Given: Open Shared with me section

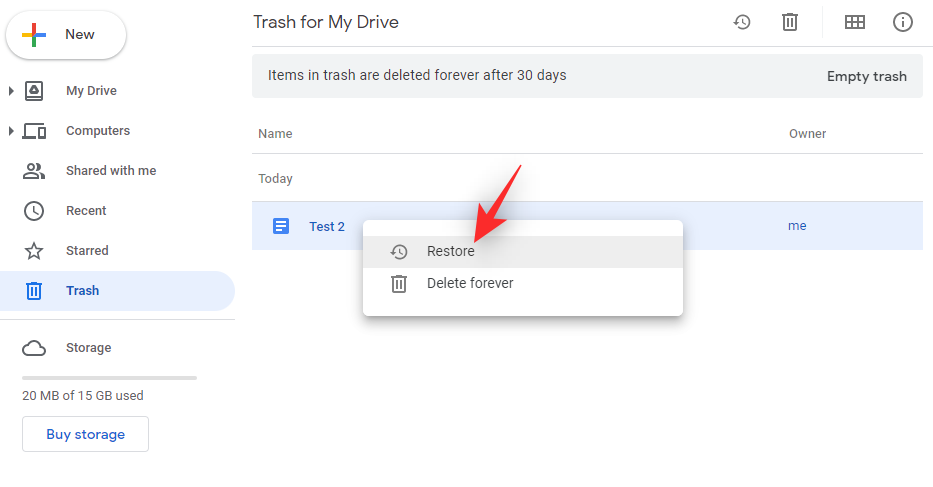Looking at the screenshot, I should (111, 171).
